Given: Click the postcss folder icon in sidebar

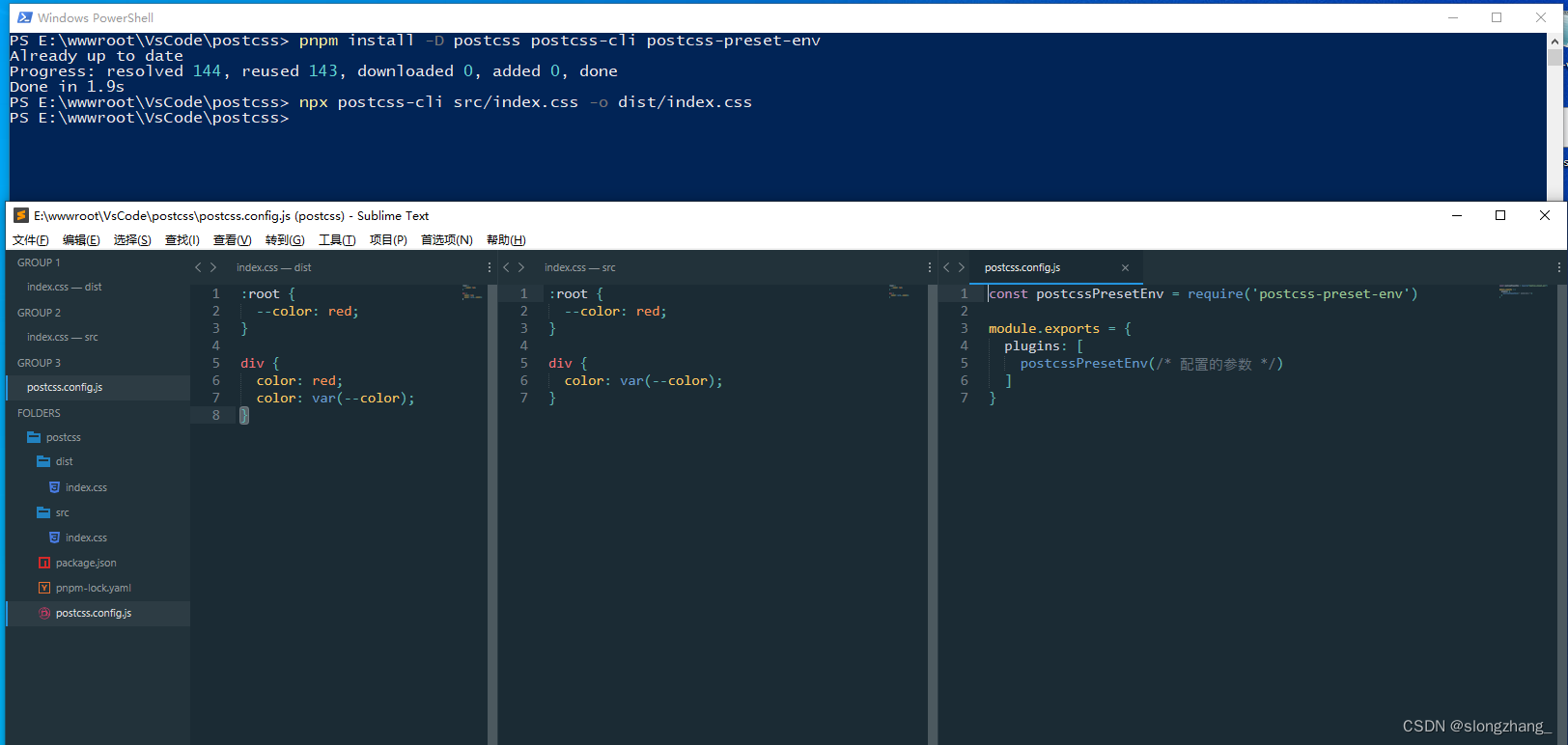Looking at the screenshot, I should (x=34, y=437).
